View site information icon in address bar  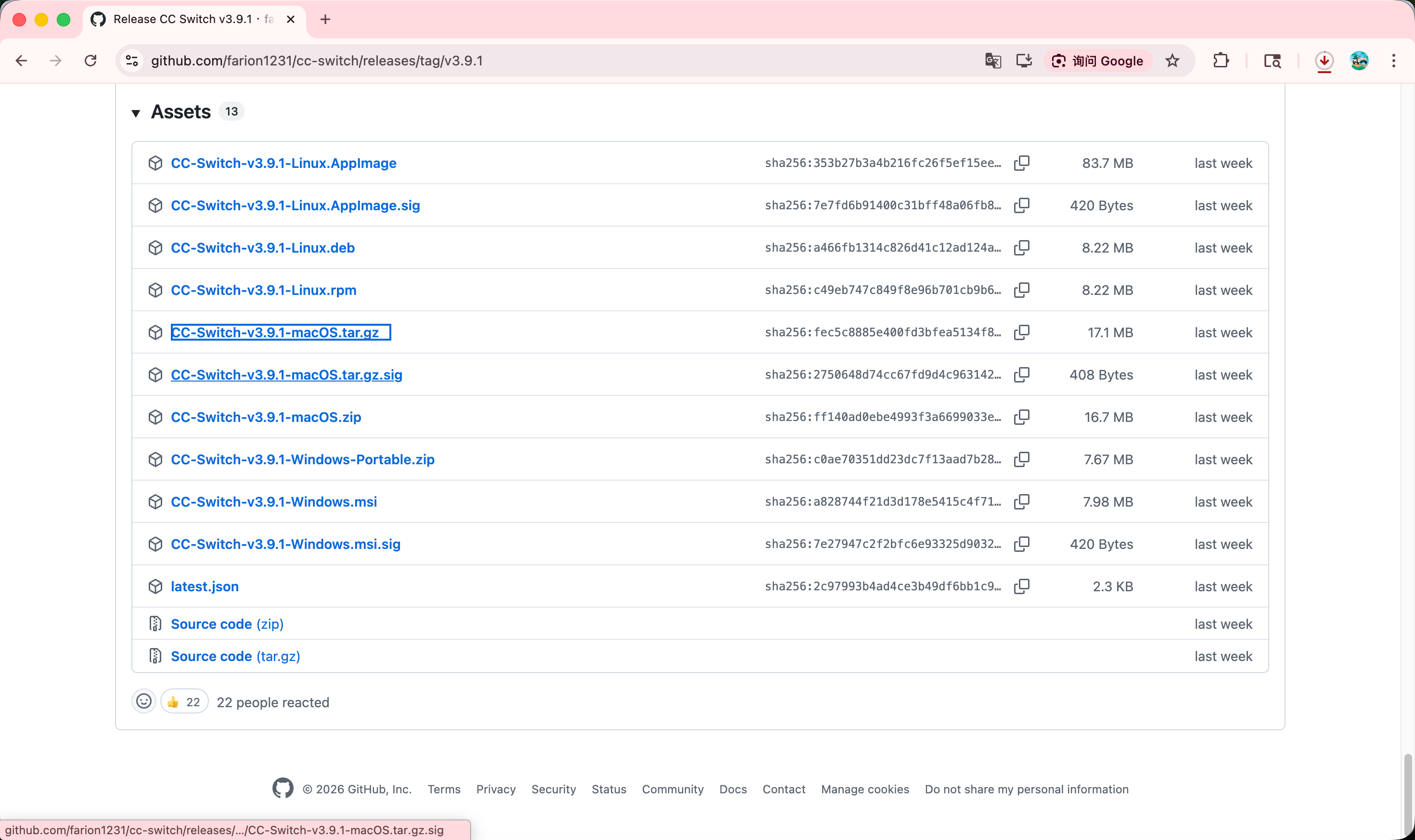132,61
